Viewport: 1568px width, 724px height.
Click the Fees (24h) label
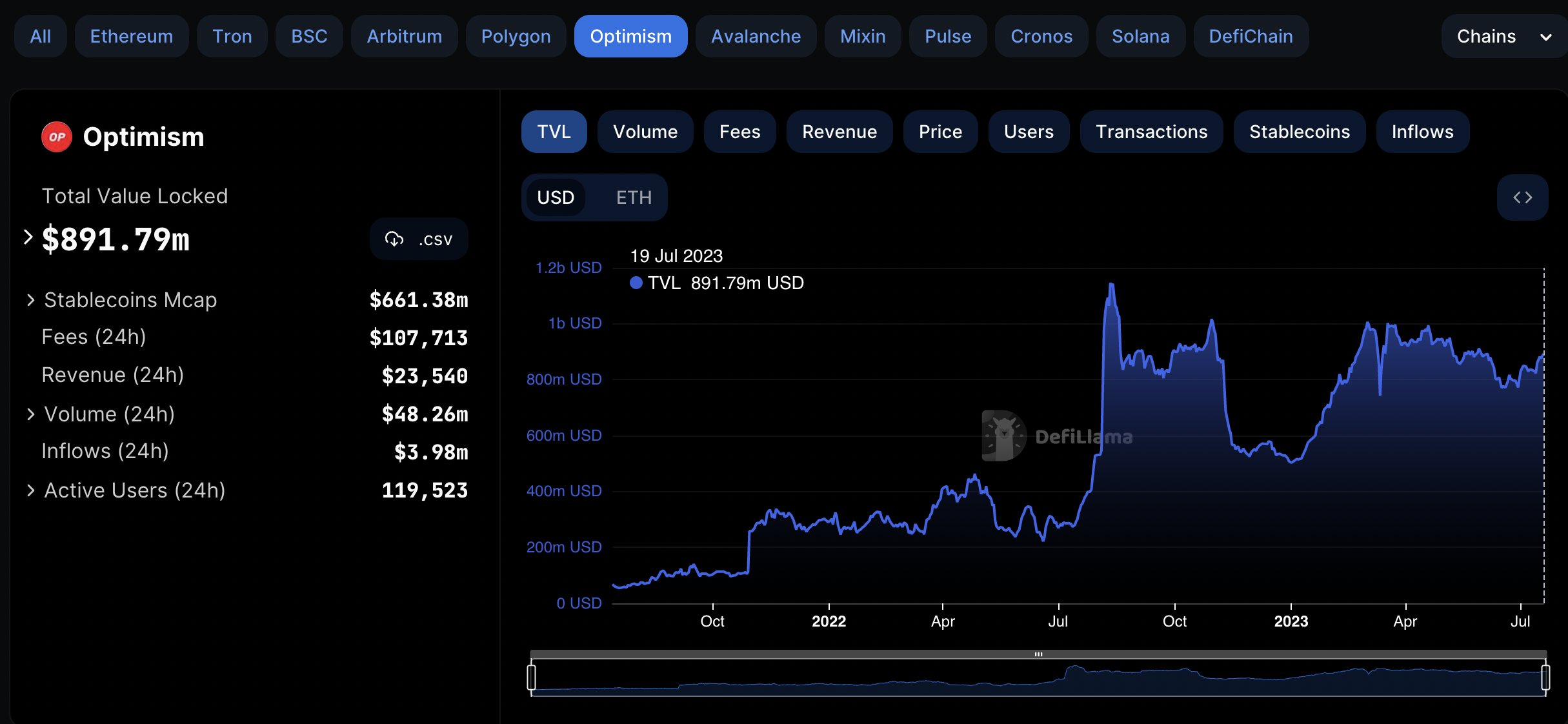[94, 337]
